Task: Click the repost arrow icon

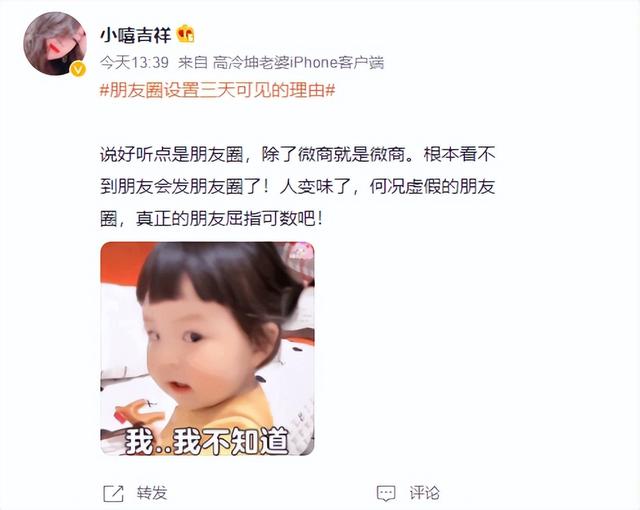Action: click(x=113, y=493)
